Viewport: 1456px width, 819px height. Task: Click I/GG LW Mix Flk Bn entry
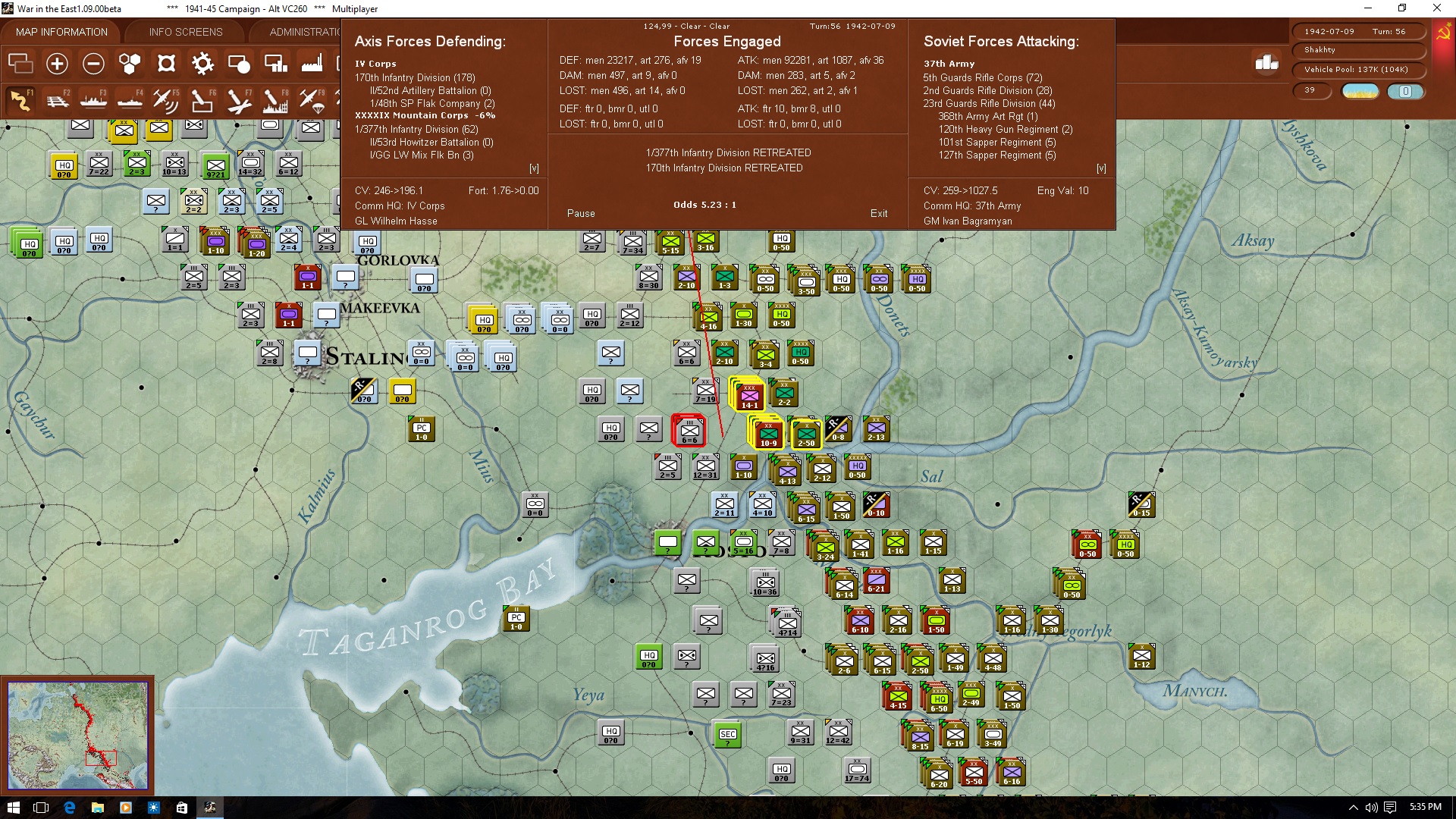click(x=422, y=155)
